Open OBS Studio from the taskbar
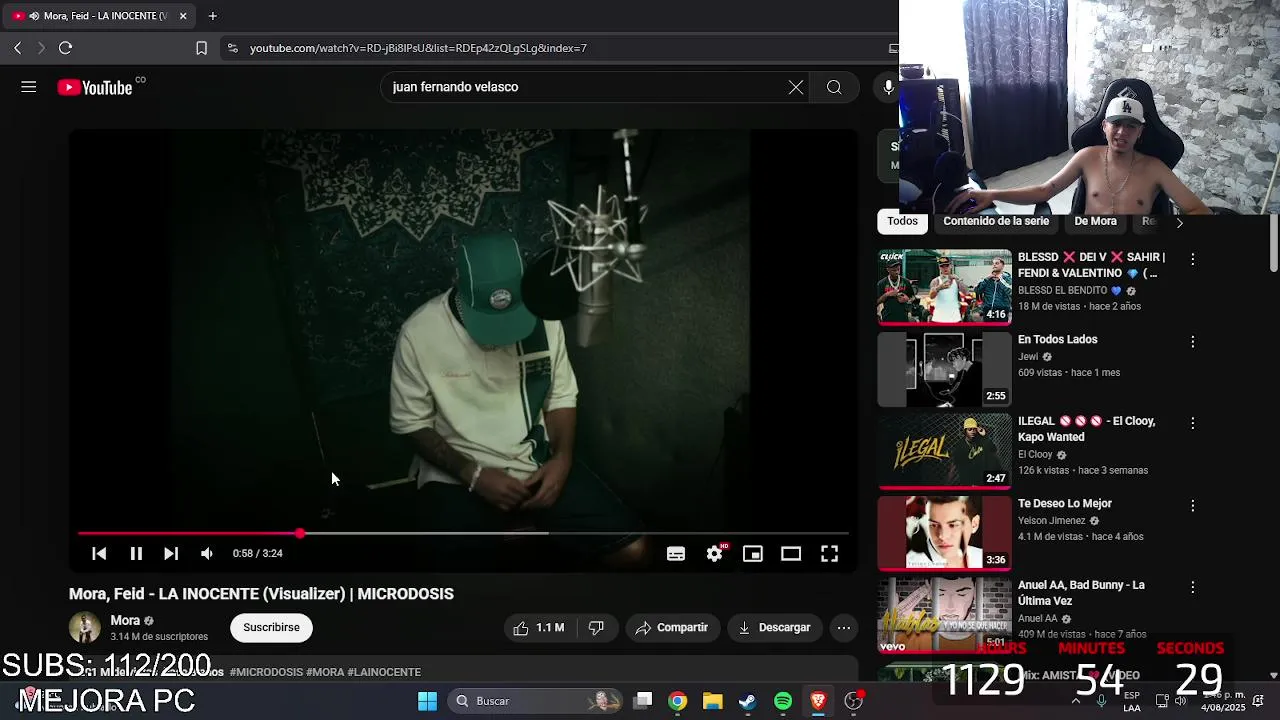Image resolution: width=1280 pixels, height=720 pixels. click(853, 701)
